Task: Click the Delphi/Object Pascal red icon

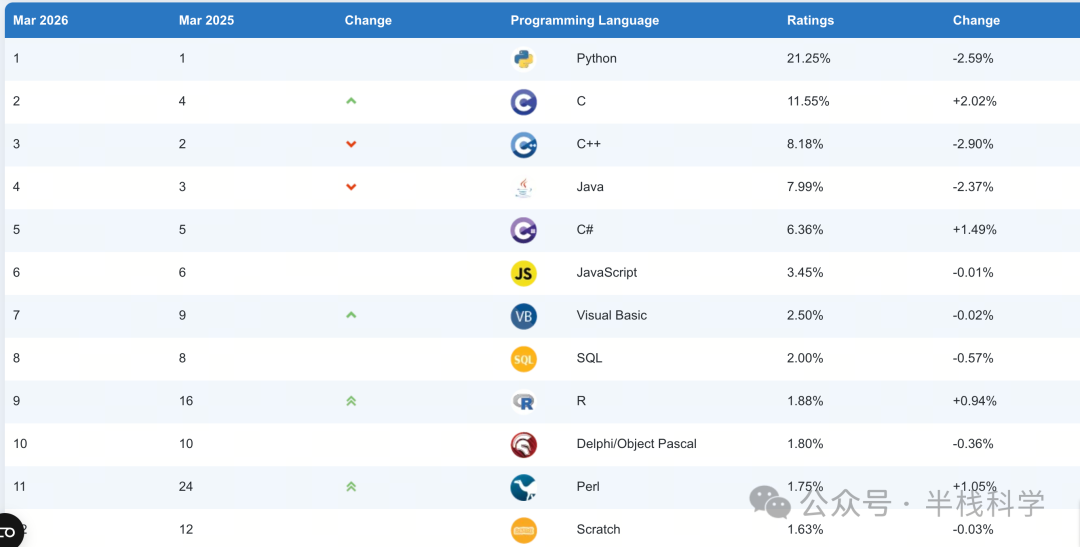Action: coord(523,444)
